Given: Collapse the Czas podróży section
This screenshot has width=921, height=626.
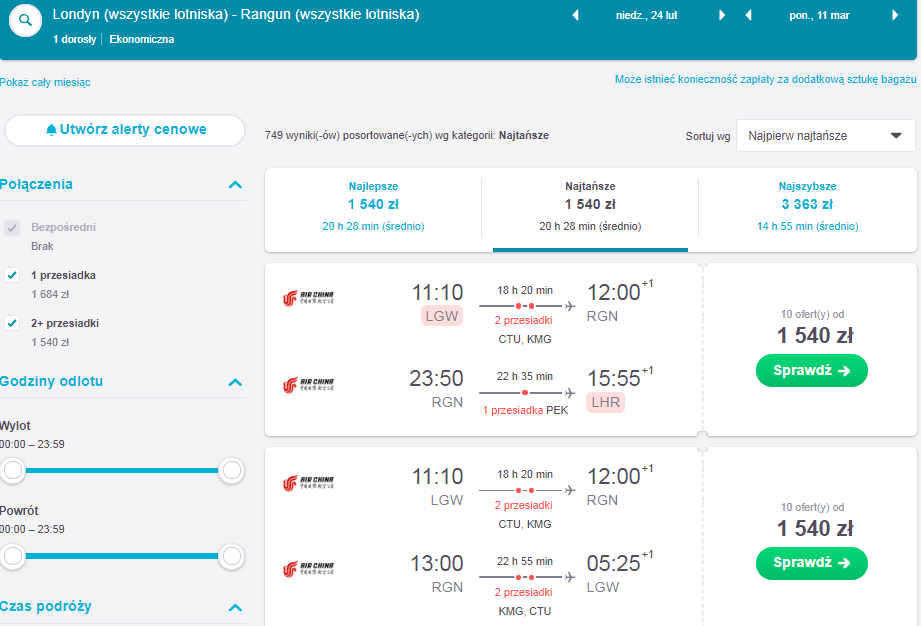Looking at the screenshot, I should point(235,607).
